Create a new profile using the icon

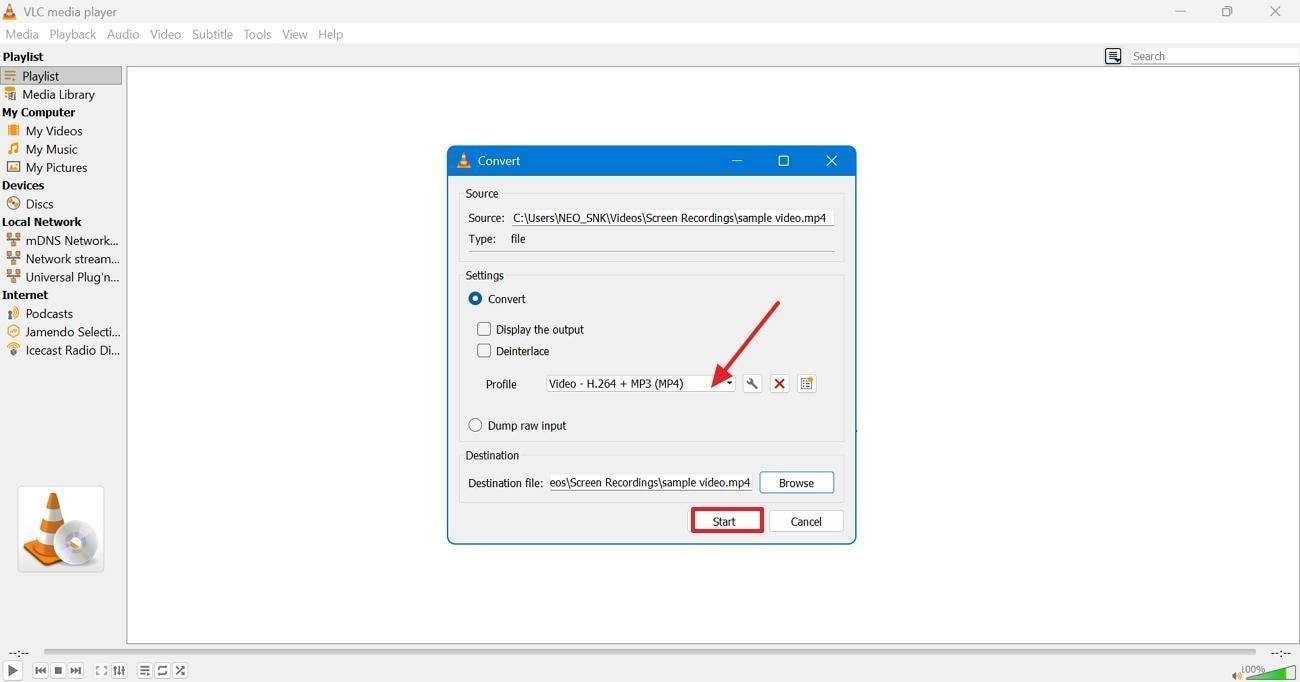(807, 383)
